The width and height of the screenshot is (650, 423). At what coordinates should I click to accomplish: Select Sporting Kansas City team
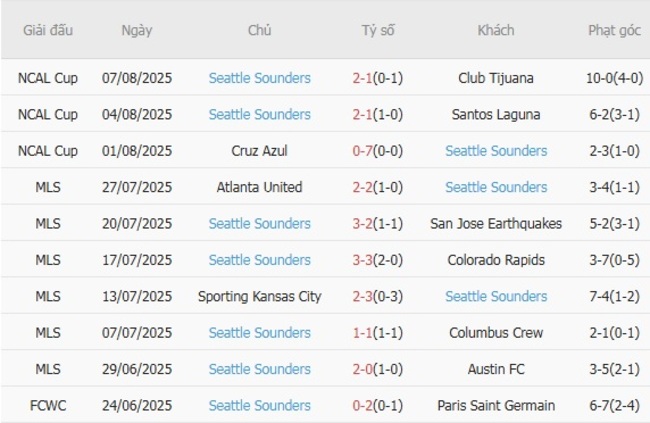[259, 296]
